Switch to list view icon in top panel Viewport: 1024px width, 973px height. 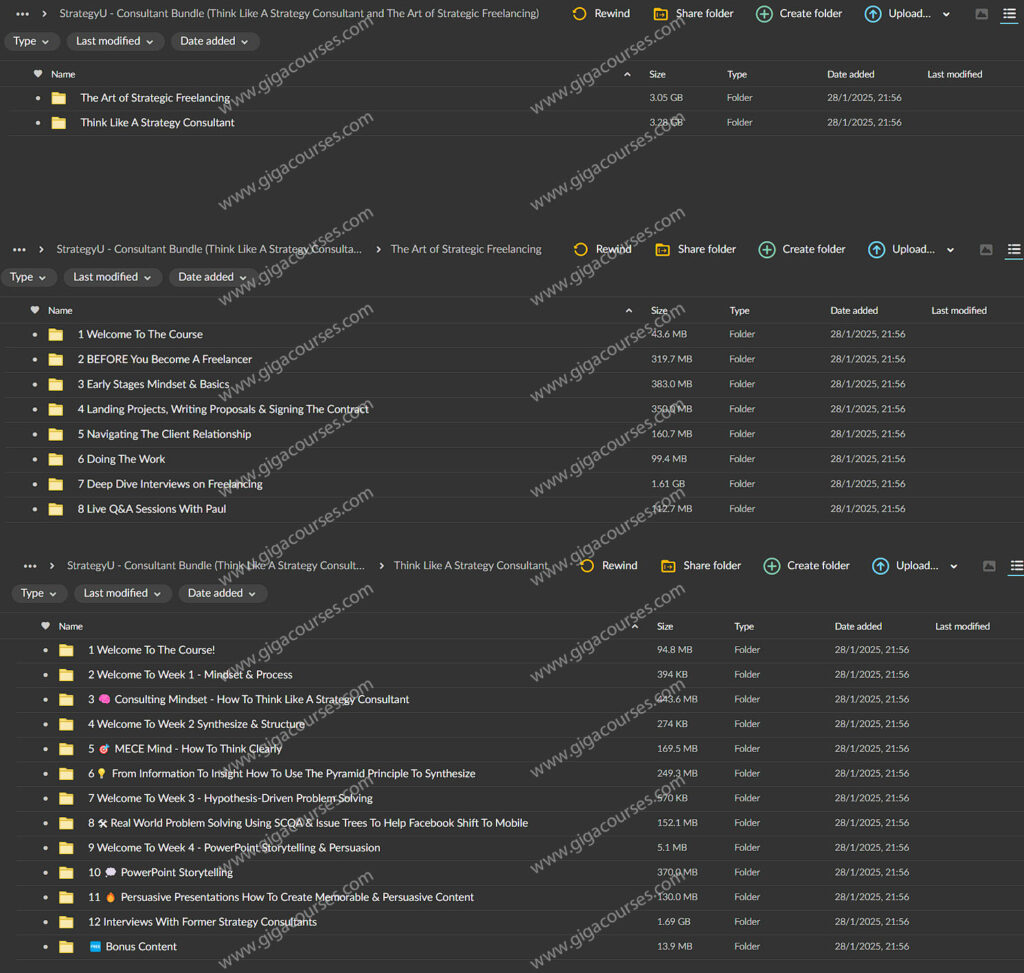(x=1010, y=14)
